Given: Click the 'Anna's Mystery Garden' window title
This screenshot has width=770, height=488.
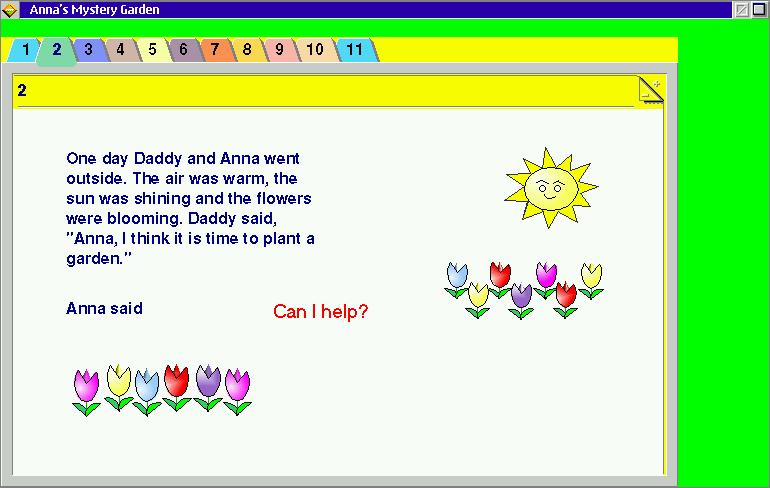Looking at the screenshot, I should [94, 10].
